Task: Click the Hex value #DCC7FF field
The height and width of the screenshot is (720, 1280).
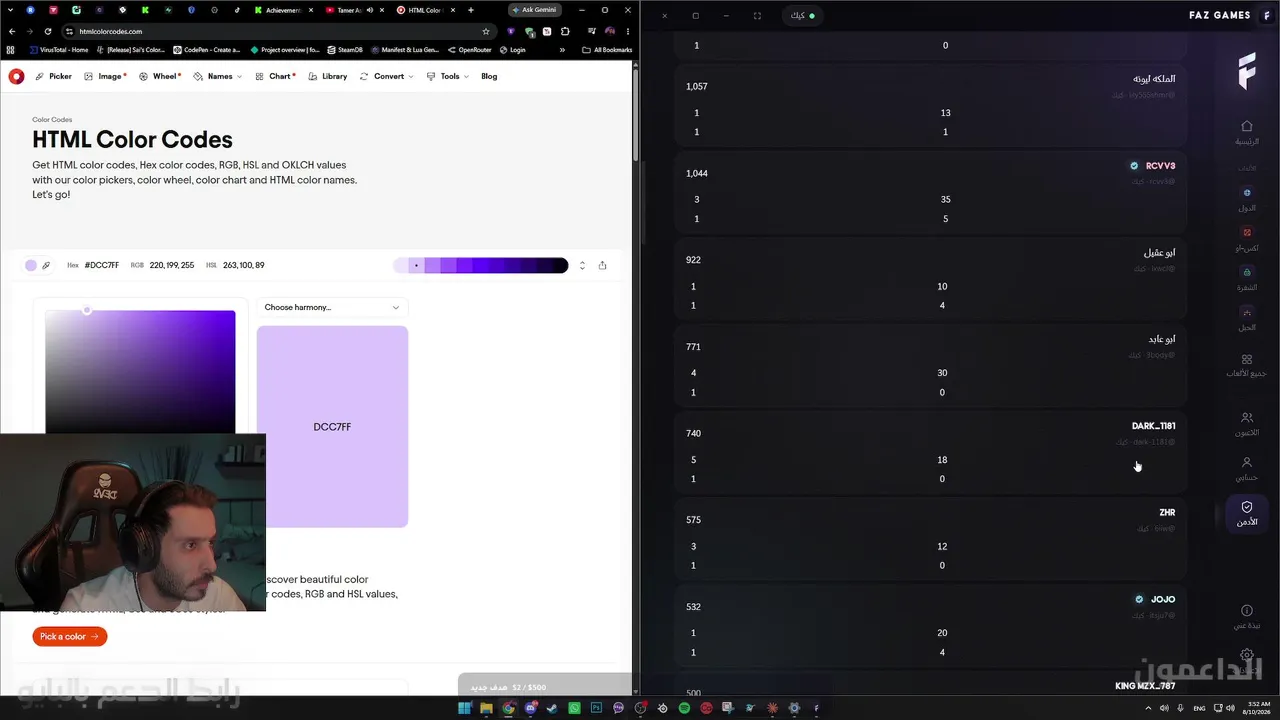Action: pyautogui.click(x=102, y=265)
